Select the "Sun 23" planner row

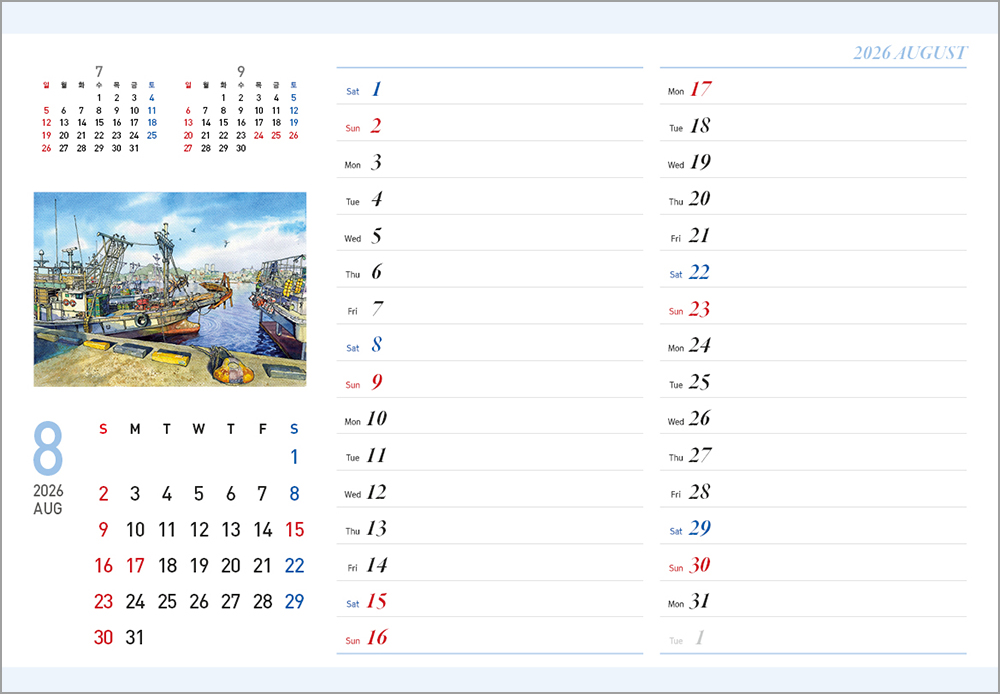click(x=813, y=306)
